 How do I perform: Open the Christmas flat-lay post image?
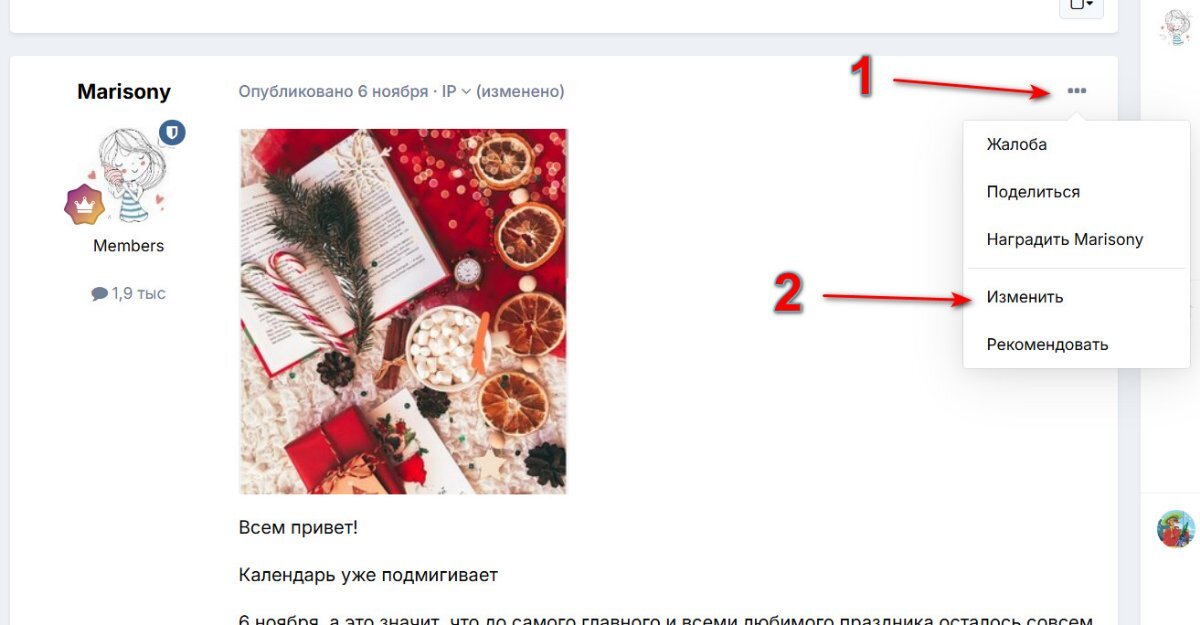[x=403, y=311]
